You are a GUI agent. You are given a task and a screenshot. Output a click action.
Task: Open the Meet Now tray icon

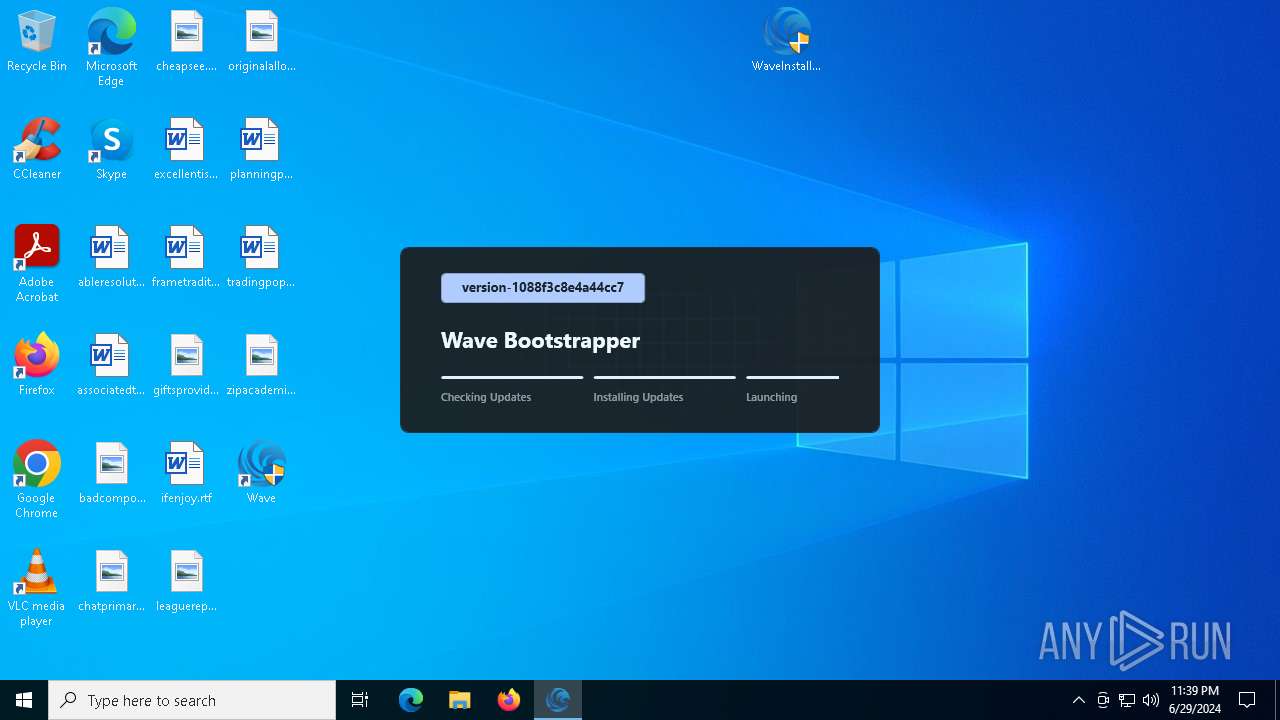(x=1103, y=700)
